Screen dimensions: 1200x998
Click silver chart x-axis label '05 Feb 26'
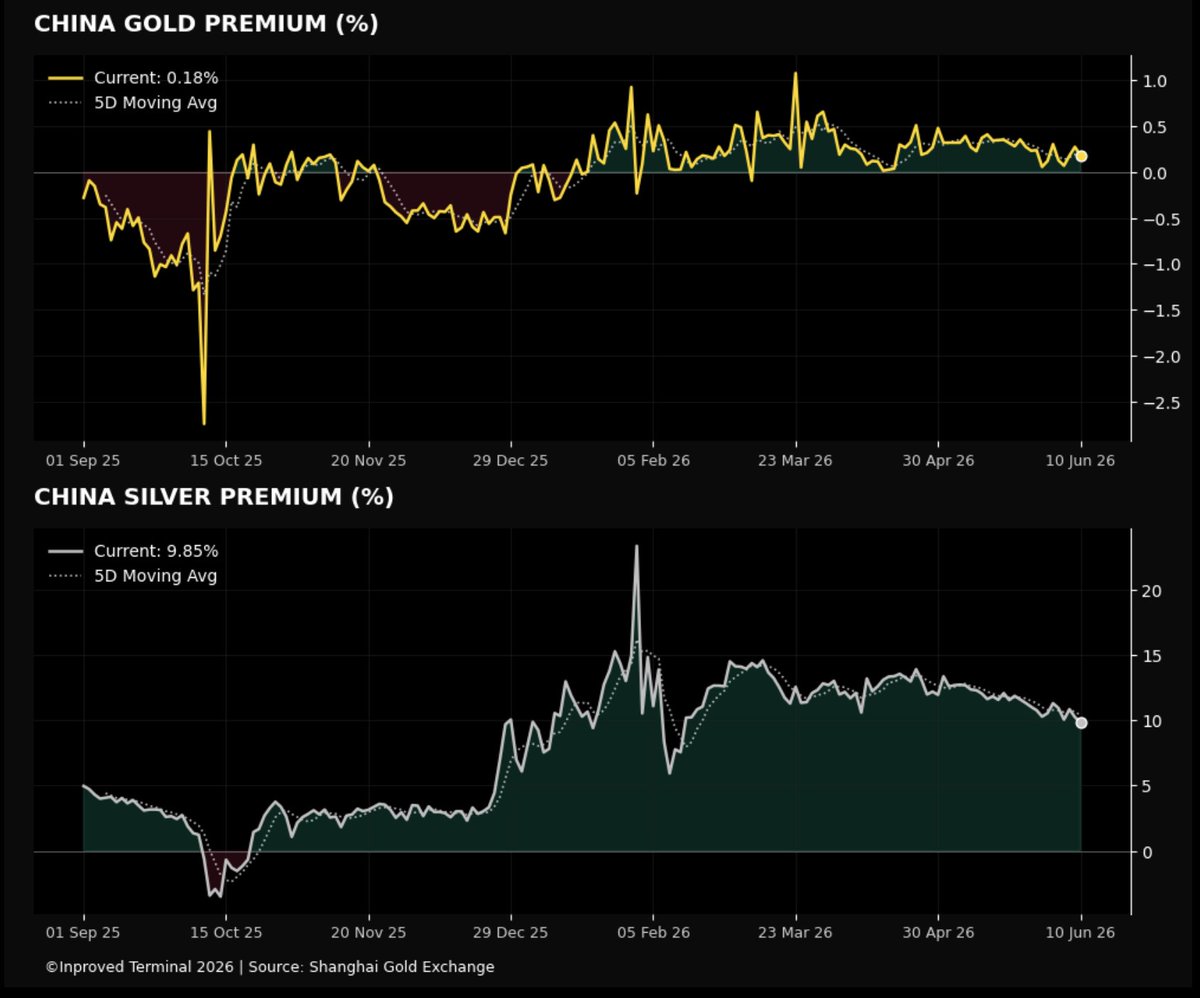point(653,933)
